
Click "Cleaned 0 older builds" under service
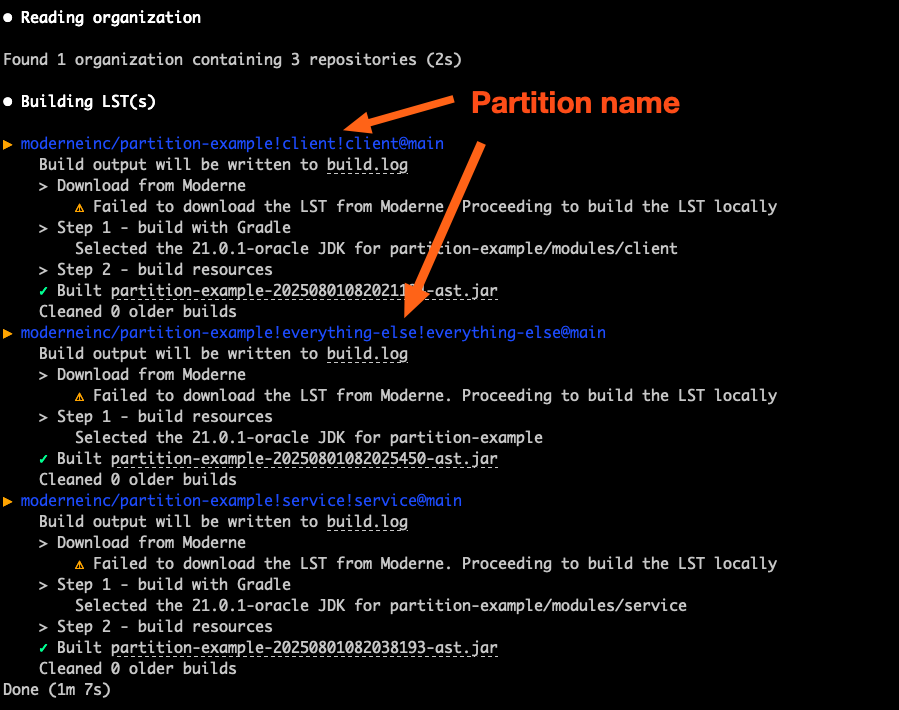pos(138,669)
